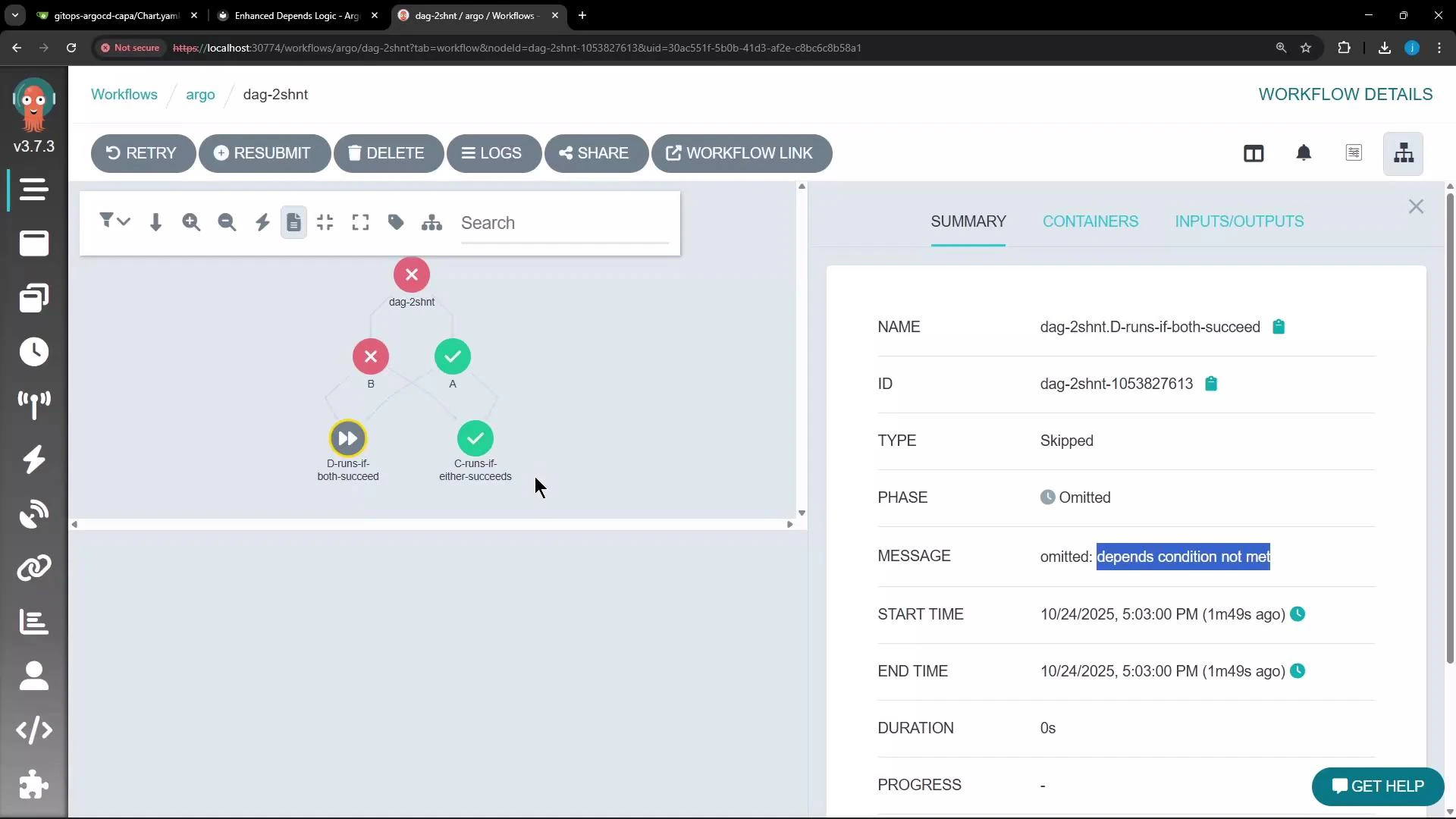Open the INPUTS/OUTPUTS tab
The height and width of the screenshot is (819, 1456).
tap(1238, 221)
